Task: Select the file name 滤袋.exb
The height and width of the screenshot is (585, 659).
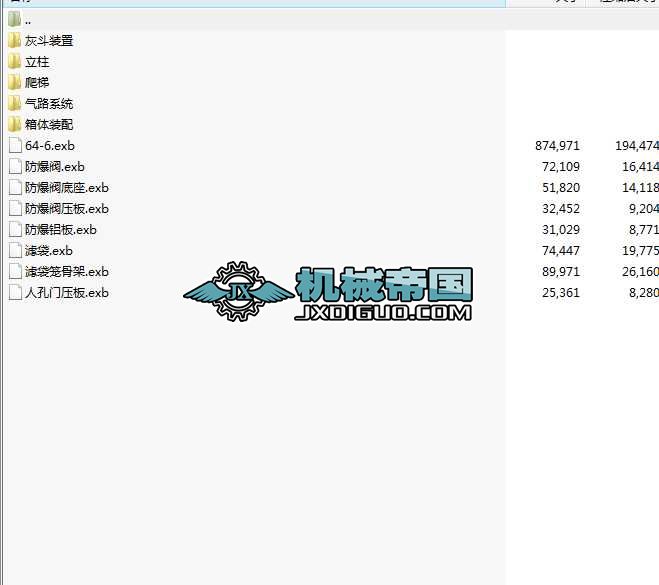Action: [x=49, y=251]
